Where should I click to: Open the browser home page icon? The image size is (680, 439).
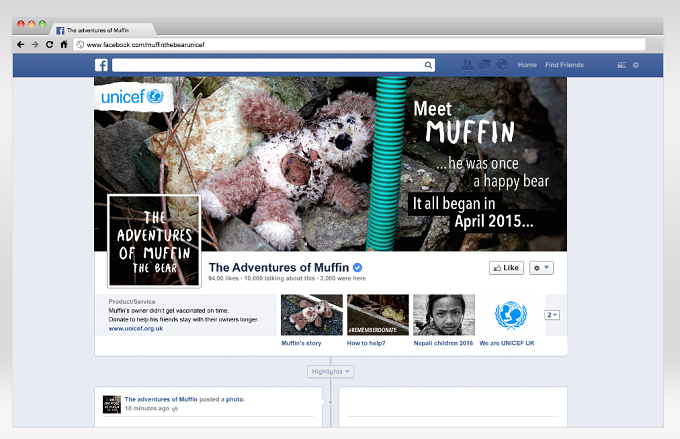64,44
